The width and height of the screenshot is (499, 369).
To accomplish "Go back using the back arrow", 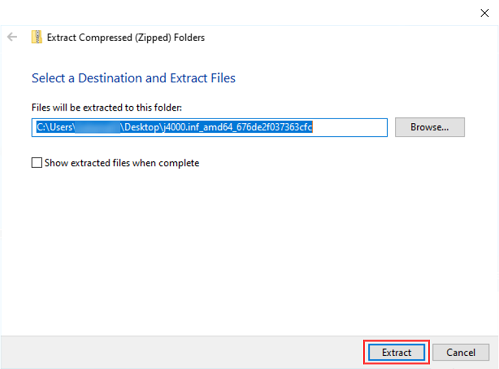I will click(12, 37).
